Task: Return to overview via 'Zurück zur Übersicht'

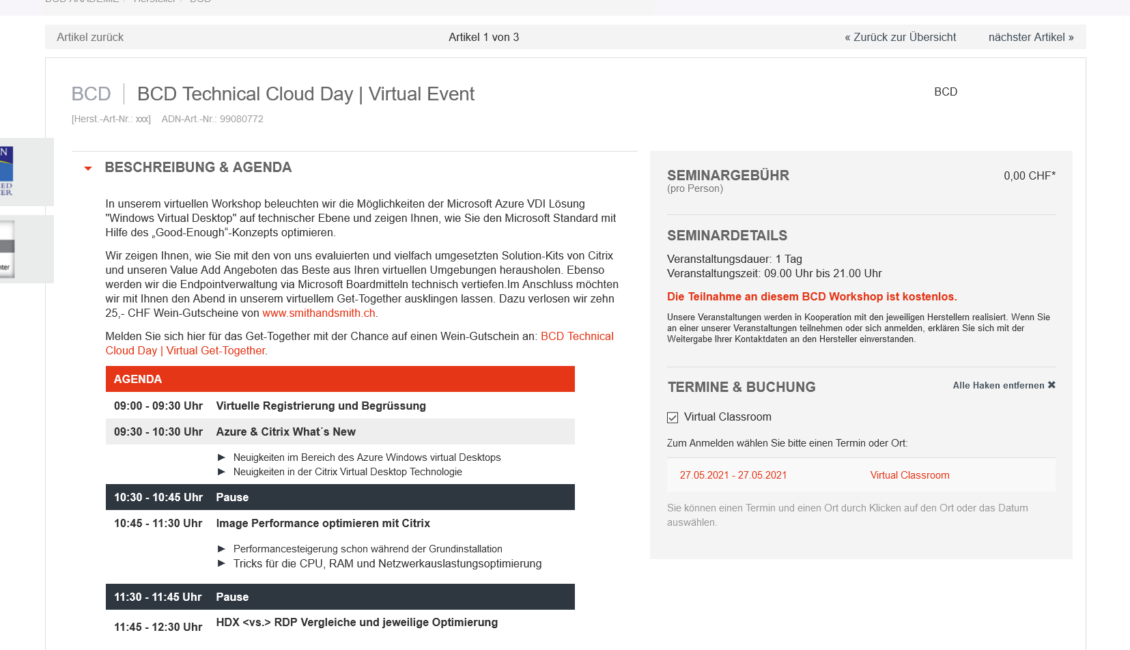Action: point(900,37)
